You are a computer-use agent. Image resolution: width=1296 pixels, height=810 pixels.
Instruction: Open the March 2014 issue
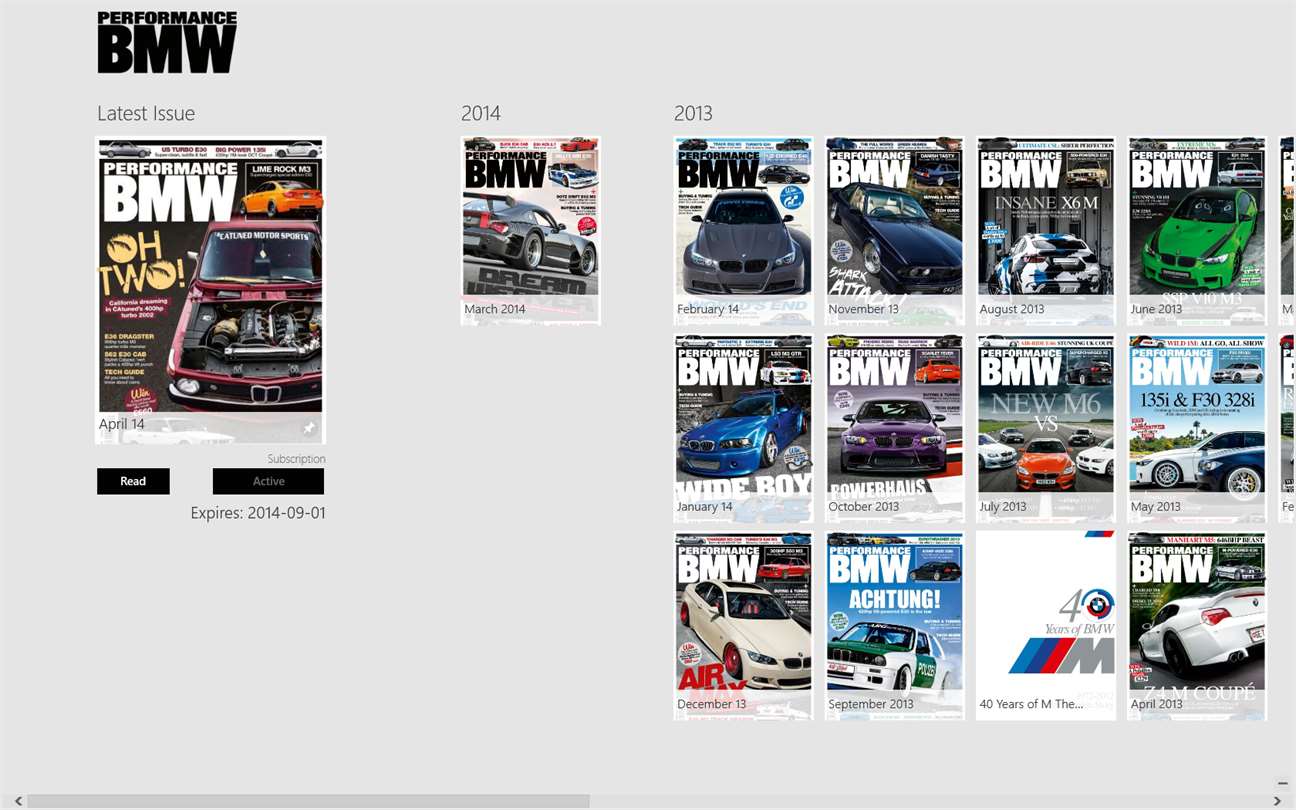(x=531, y=230)
